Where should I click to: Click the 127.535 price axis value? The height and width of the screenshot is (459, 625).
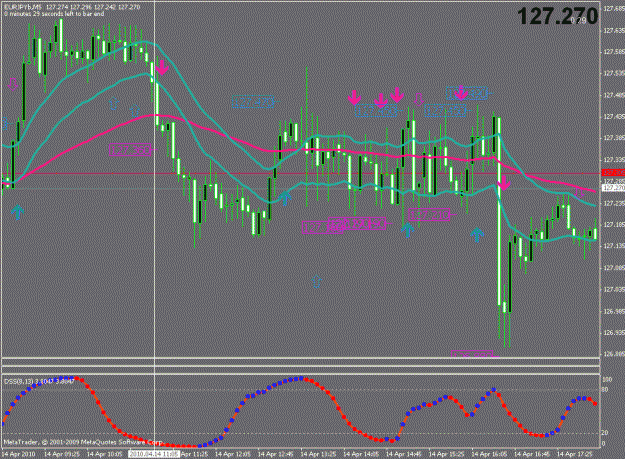(x=614, y=73)
